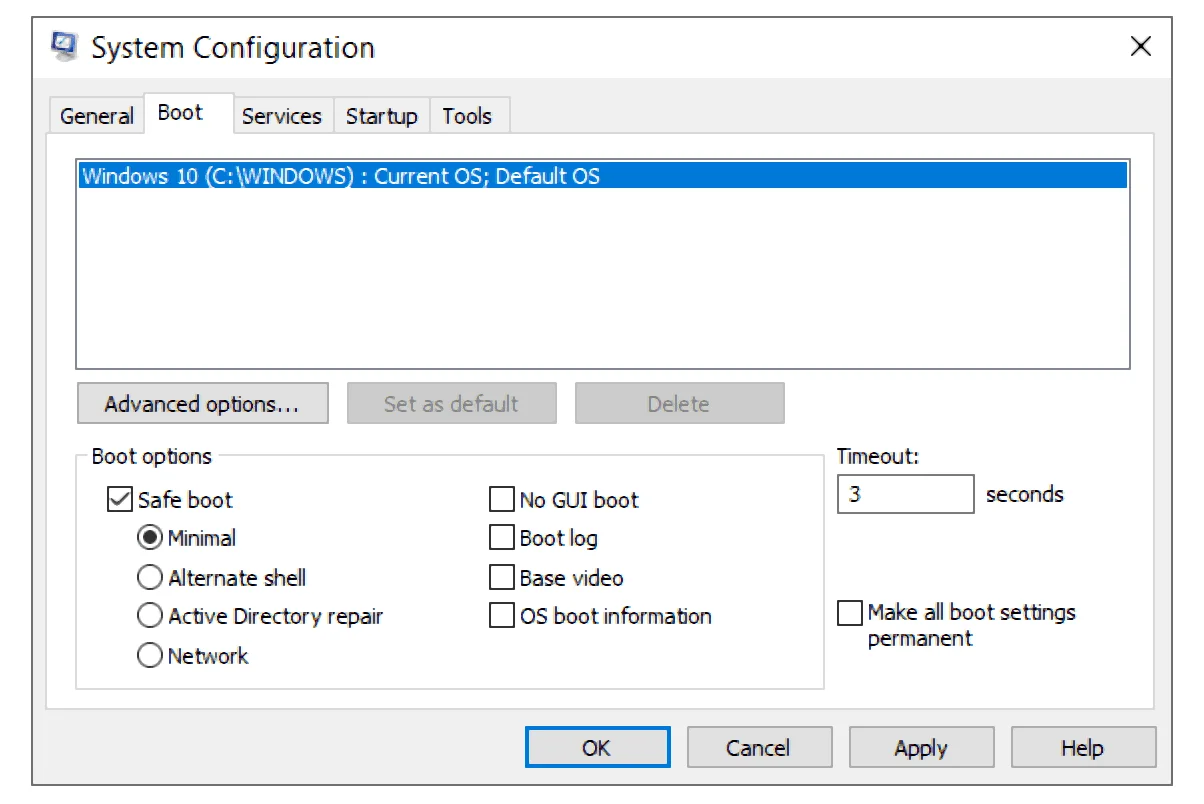The height and width of the screenshot is (804, 1204).
Task: Enable No GUI boot
Action: 501,500
